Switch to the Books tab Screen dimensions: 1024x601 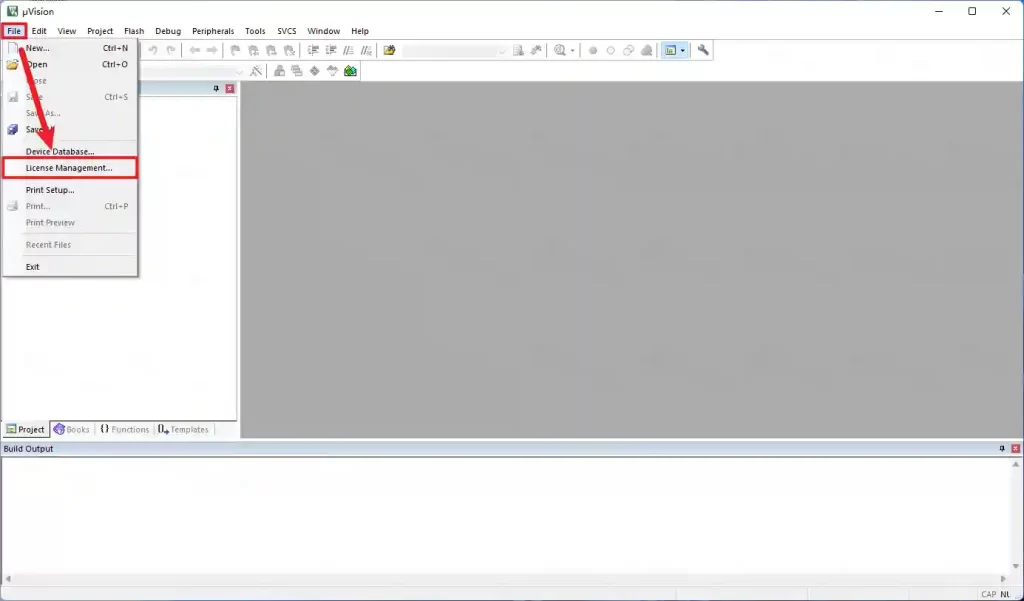pos(72,429)
